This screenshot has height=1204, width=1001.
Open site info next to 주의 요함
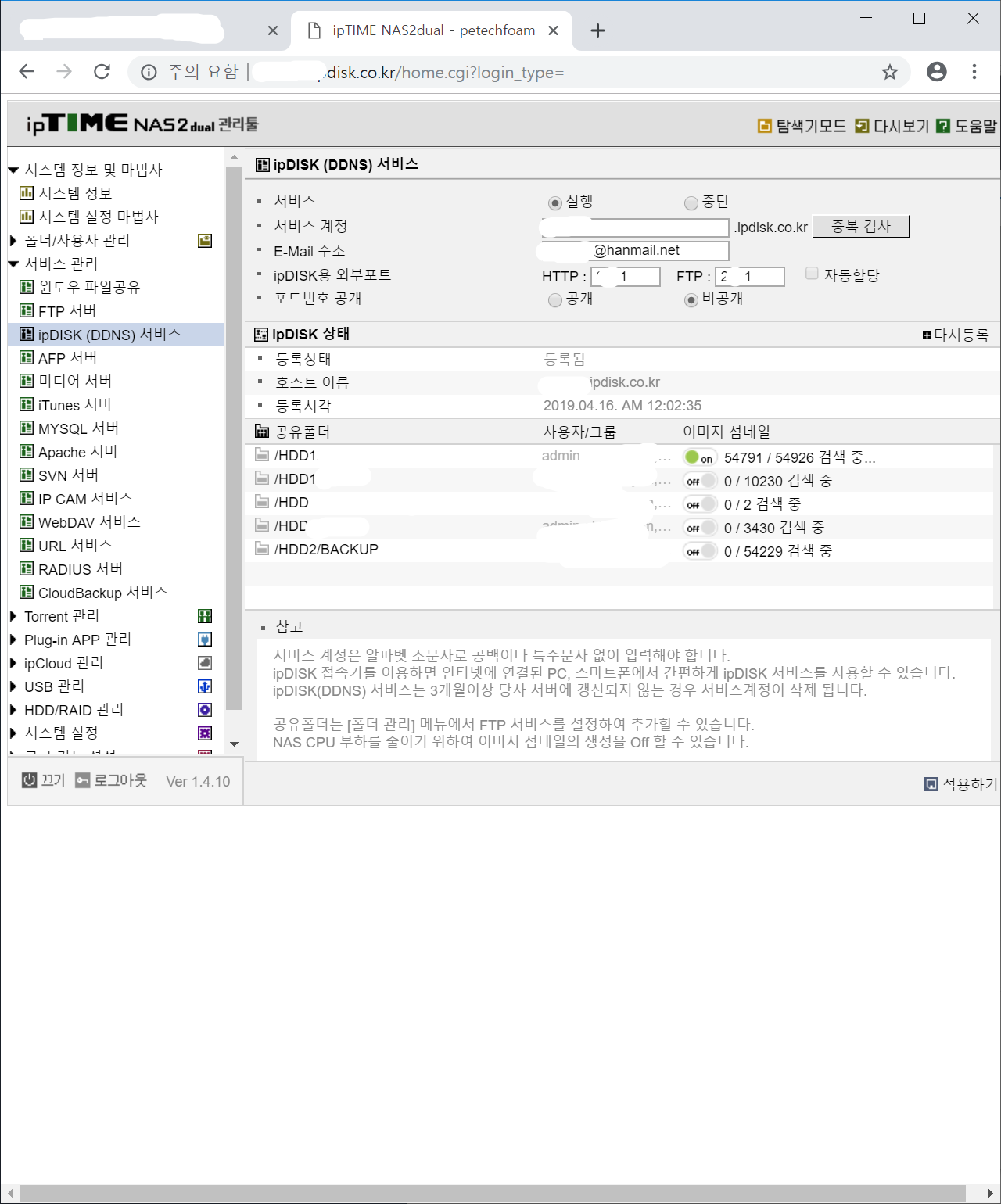pos(149,73)
